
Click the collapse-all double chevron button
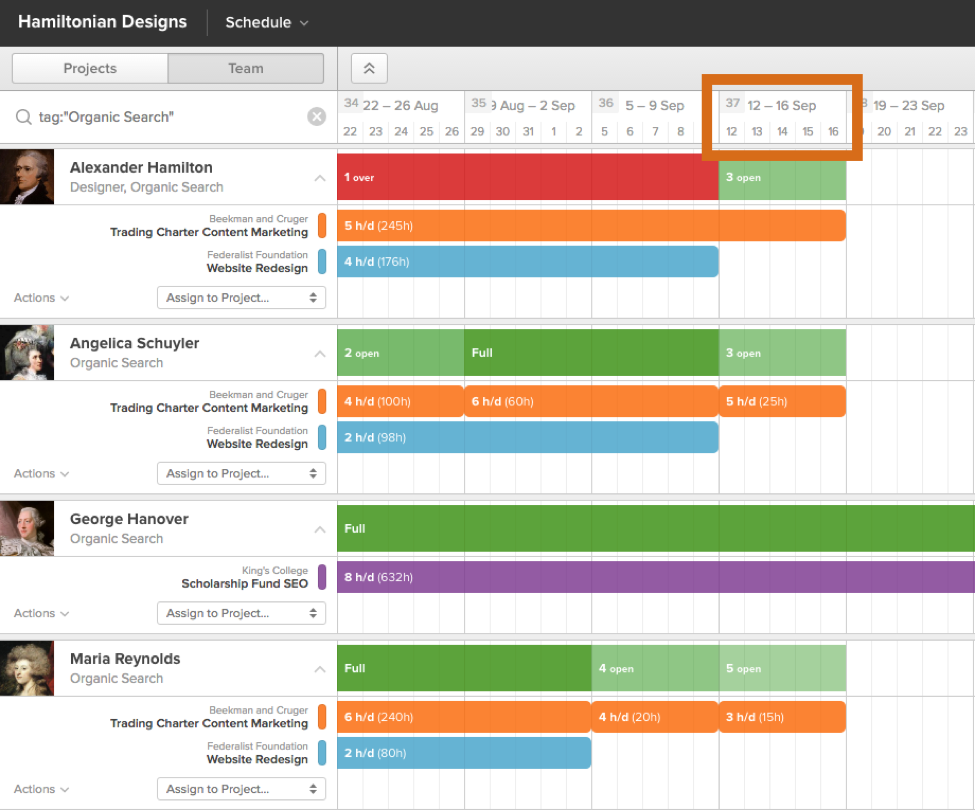pos(369,68)
